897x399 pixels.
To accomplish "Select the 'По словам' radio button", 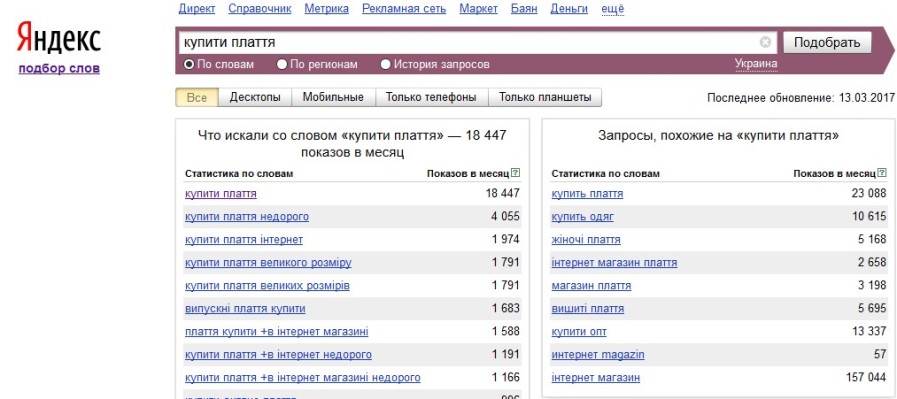I will coord(189,65).
